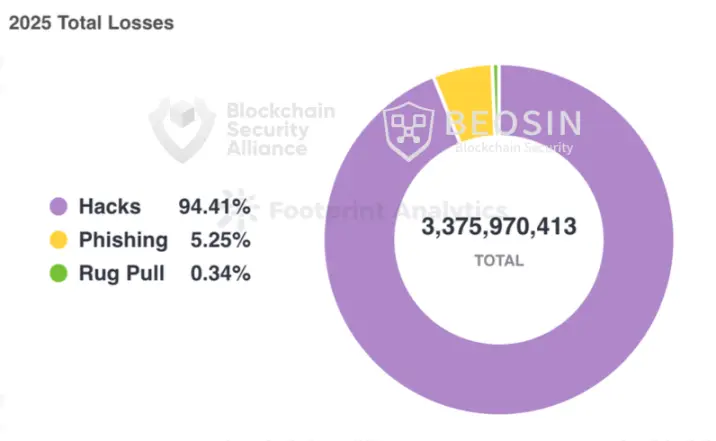Select the Hacks legend label
Screen dimensions: 716x441
[x=110, y=207]
